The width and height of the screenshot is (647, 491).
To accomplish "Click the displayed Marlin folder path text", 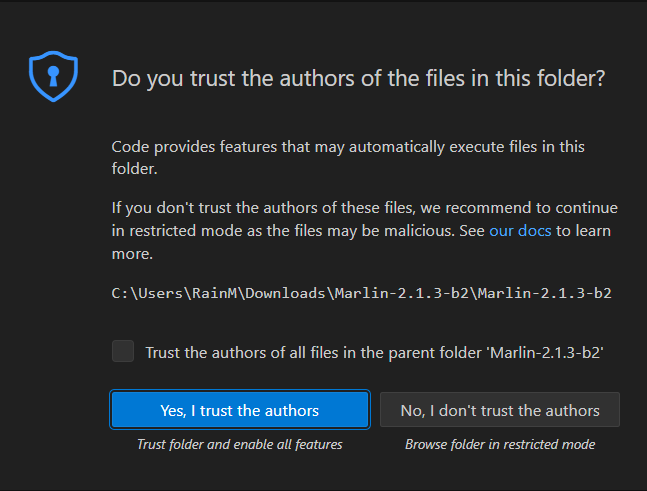I will click(x=361, y=293).
